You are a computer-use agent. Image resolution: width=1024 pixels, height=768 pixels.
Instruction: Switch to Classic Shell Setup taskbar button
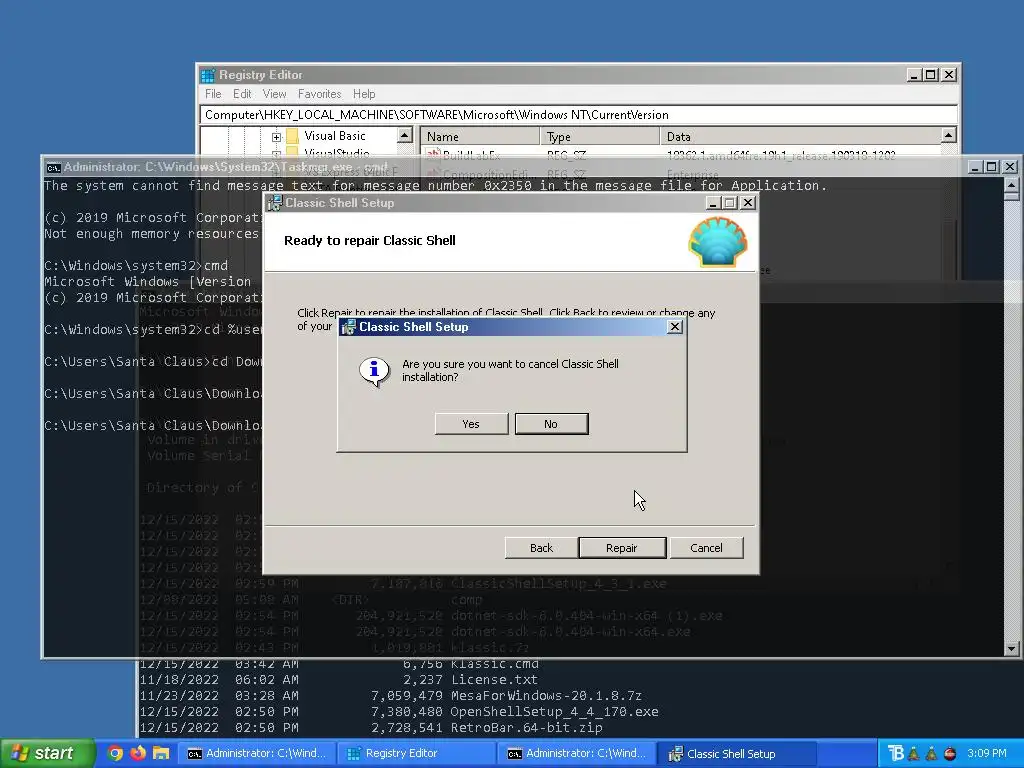point(736,754)
